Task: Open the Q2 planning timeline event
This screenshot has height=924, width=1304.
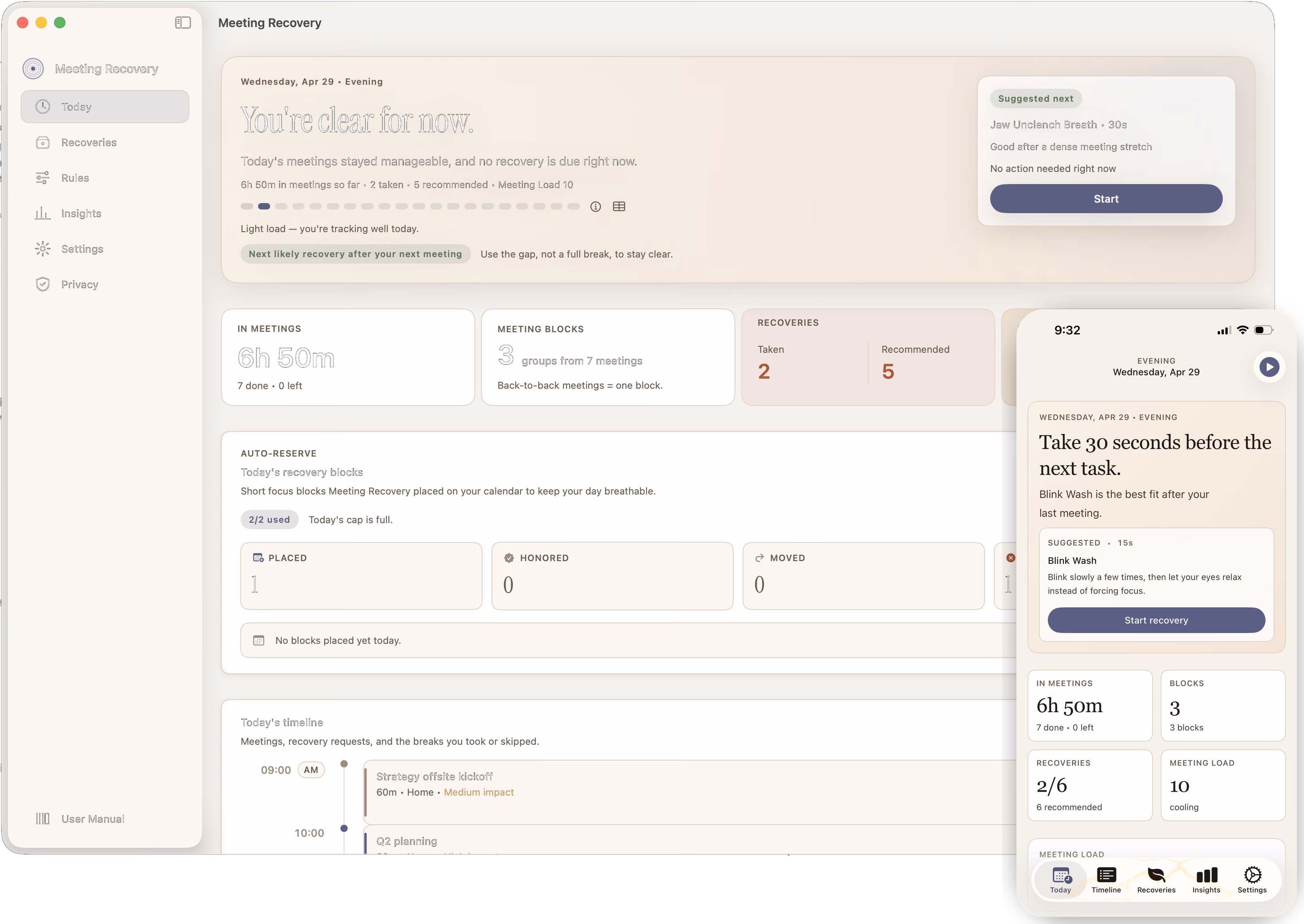Action: click(x=690, y=840)
